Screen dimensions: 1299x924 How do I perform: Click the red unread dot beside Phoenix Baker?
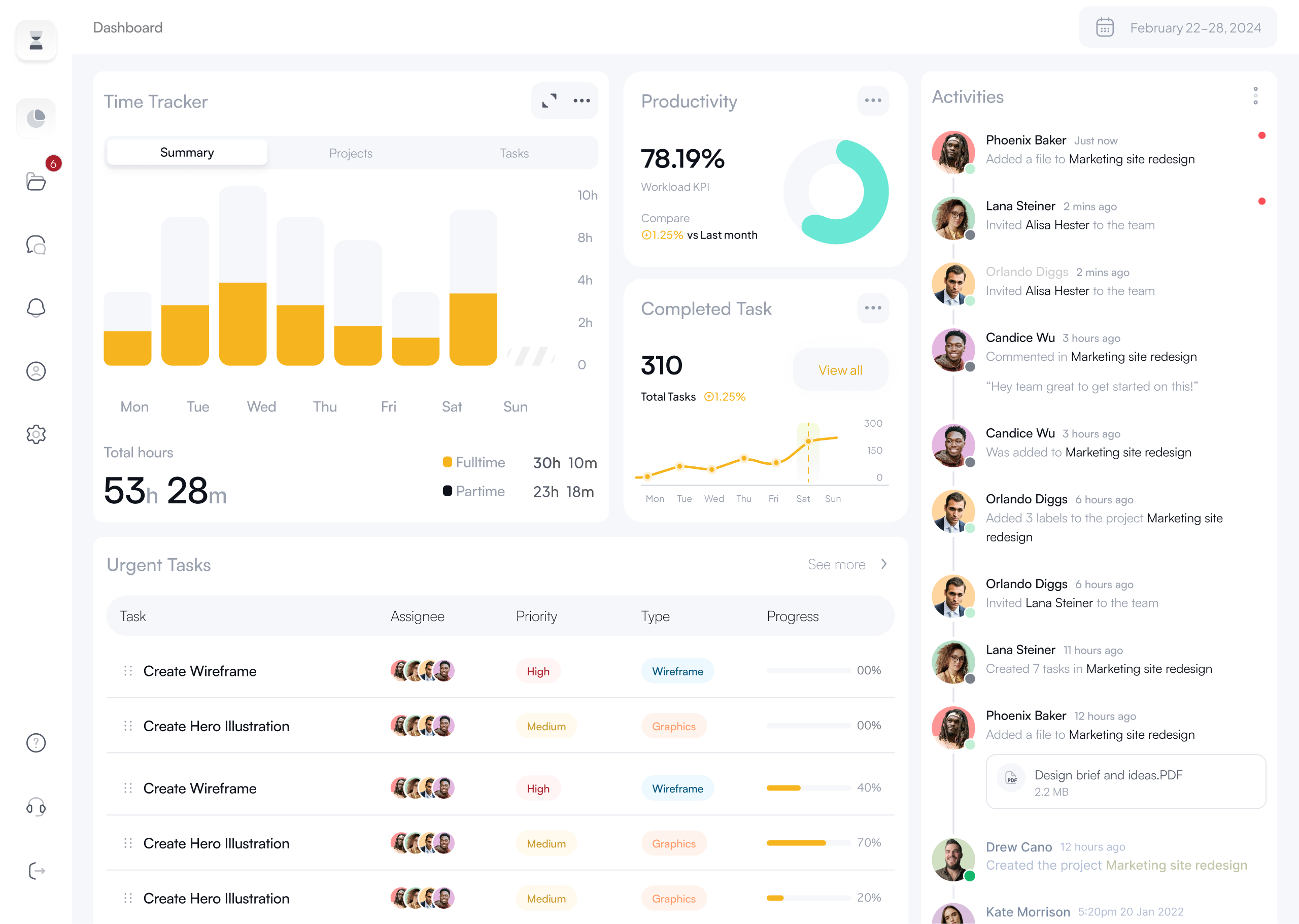coord(1261,135)
